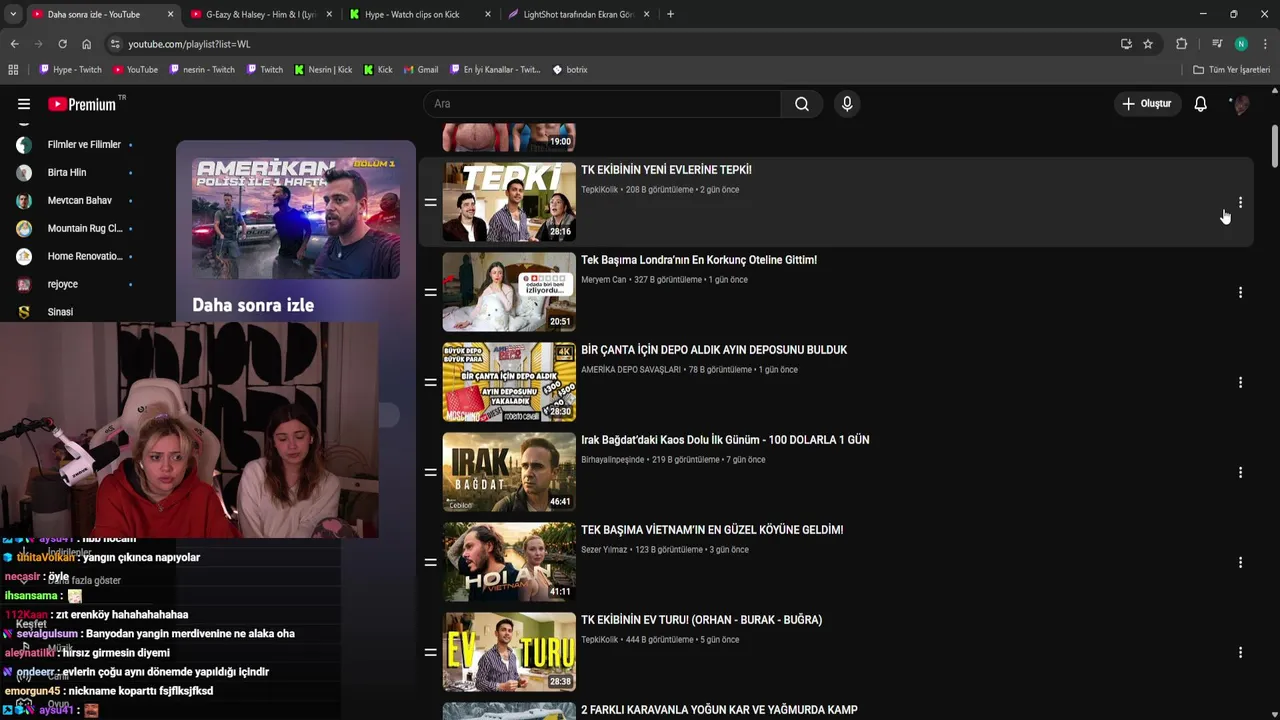Grab reorder handle of Meryem Can video row

430,292
